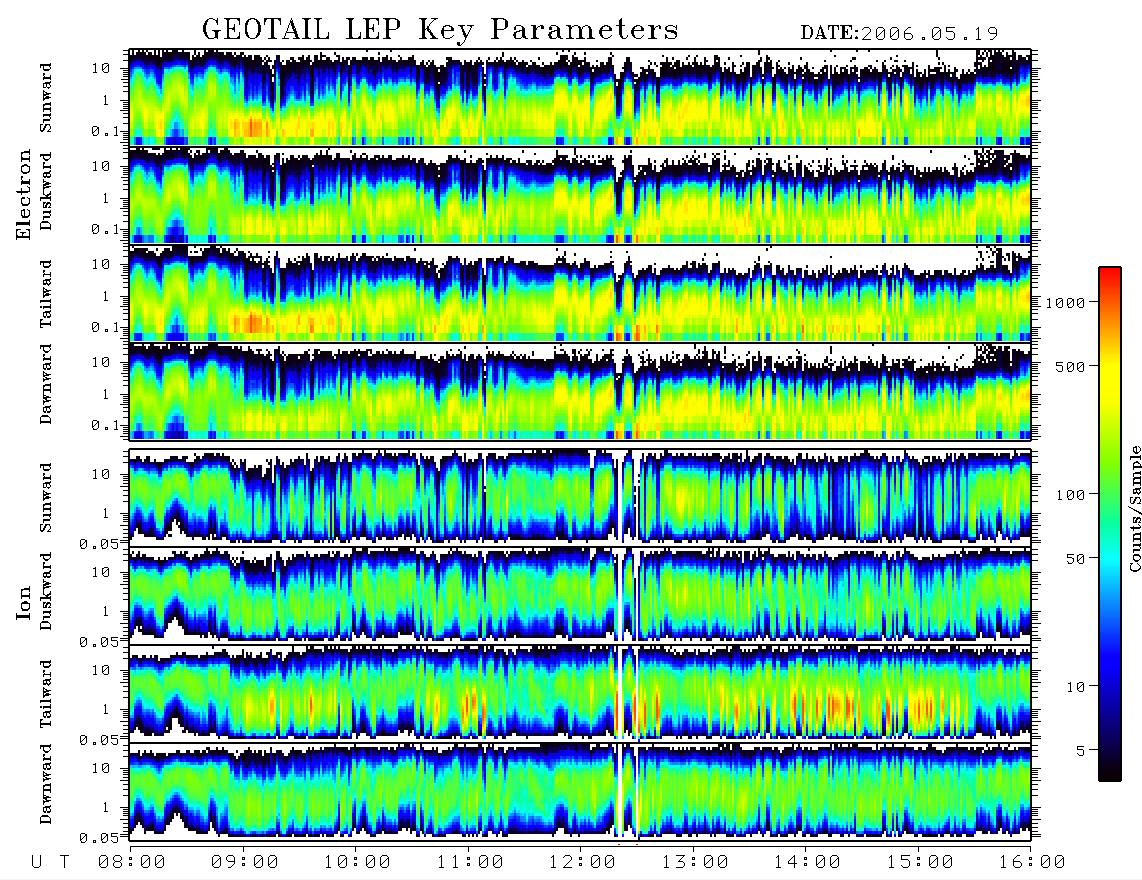Click the 11:00 UT time label
The height and width of the screenshot is (880, 1142).
click(x=470, y=862)
